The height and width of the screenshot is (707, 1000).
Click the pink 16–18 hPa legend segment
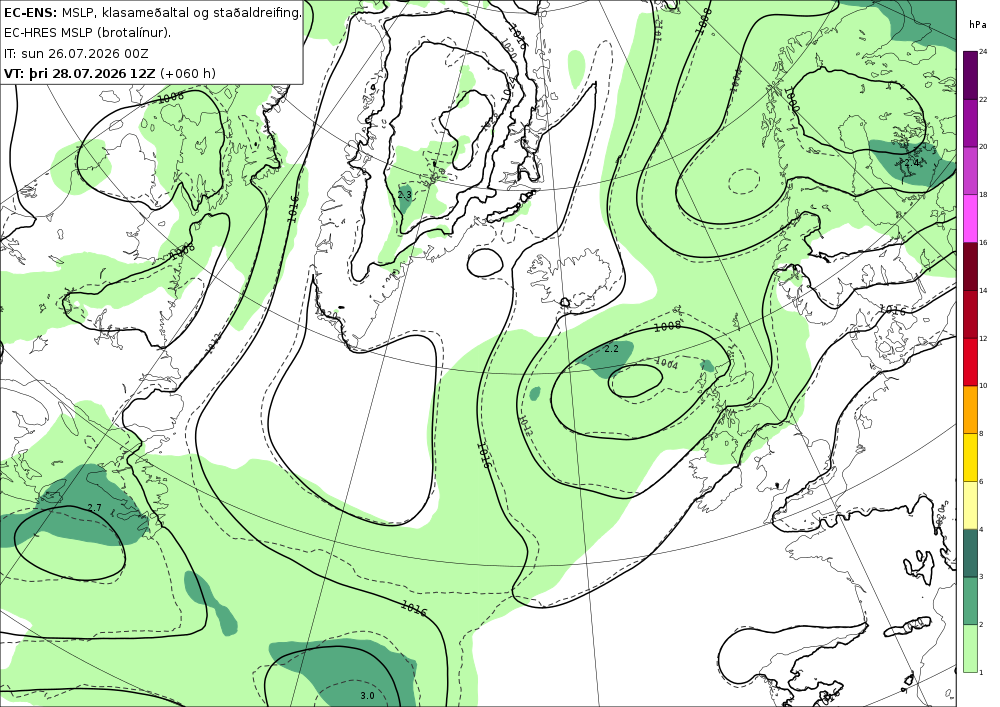[970, 218]
